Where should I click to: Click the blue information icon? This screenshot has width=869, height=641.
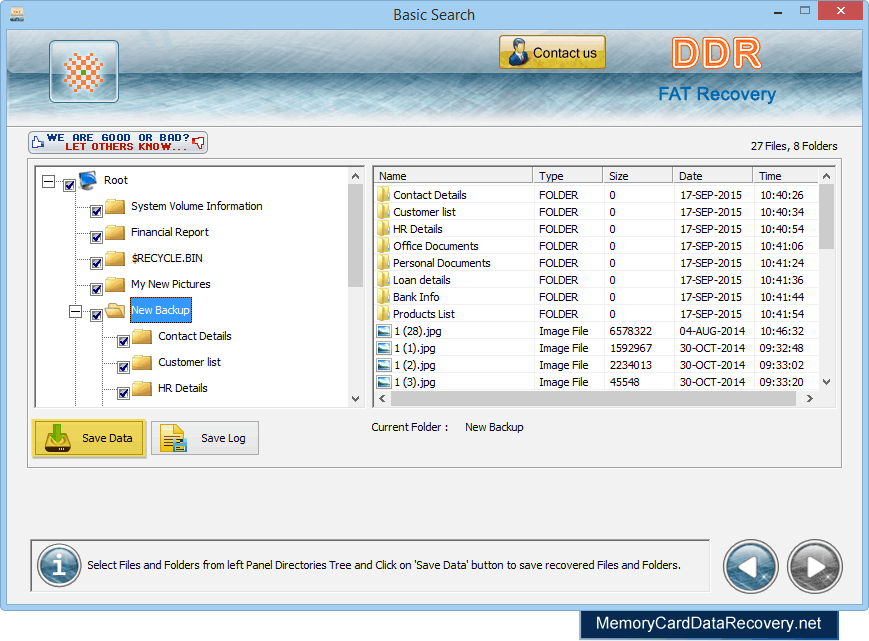[x=59, y=566]
